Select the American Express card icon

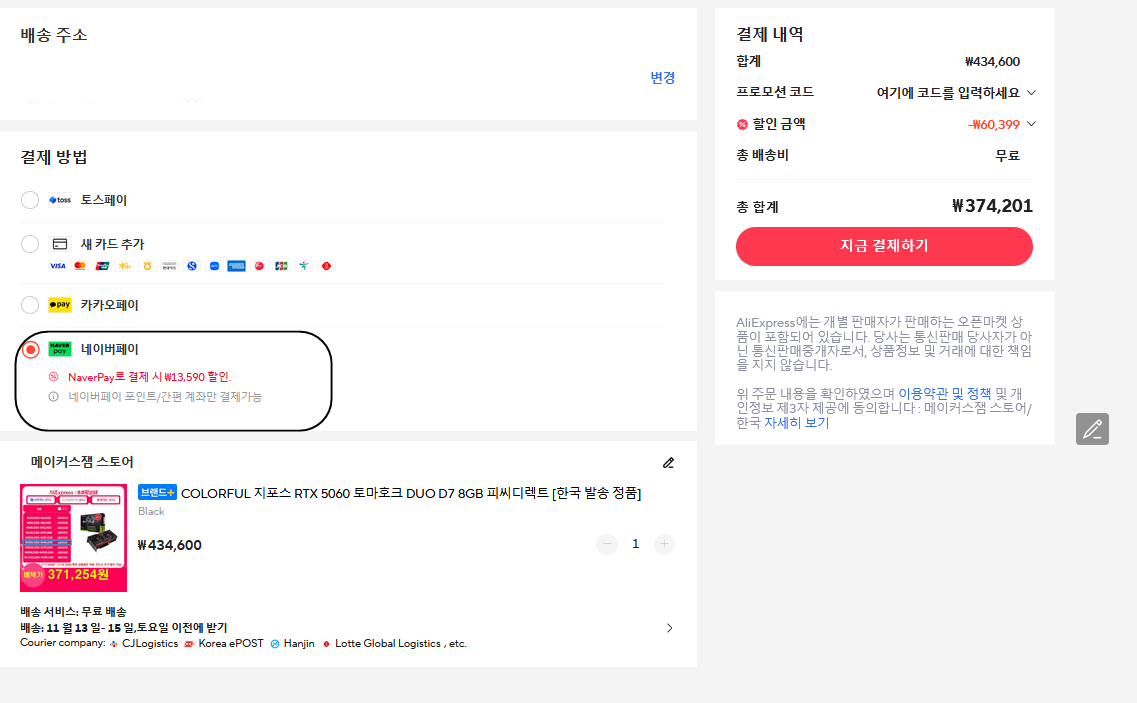pyautogui.click(x=236, y=266)
